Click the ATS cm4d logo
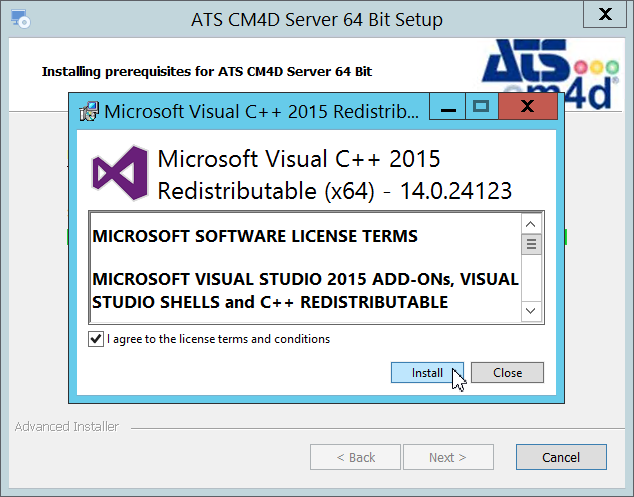Viewport: 634px width, 497px height. 547,70
